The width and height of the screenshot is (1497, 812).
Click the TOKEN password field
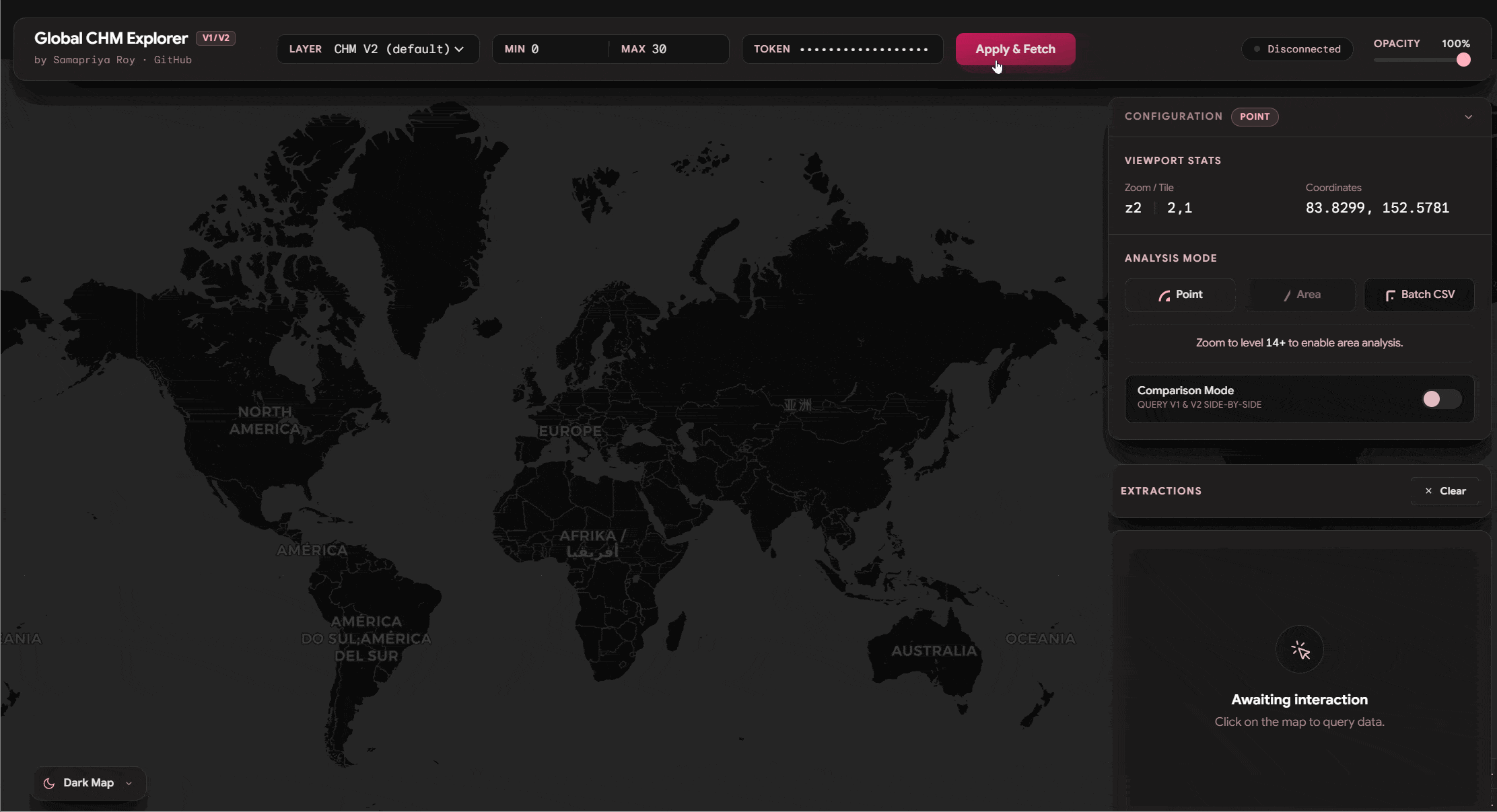864,49
